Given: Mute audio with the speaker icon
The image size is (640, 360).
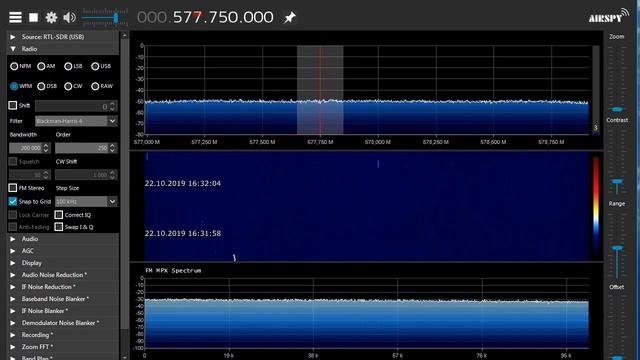Looking at the screenshot, I should coord(69,17).
